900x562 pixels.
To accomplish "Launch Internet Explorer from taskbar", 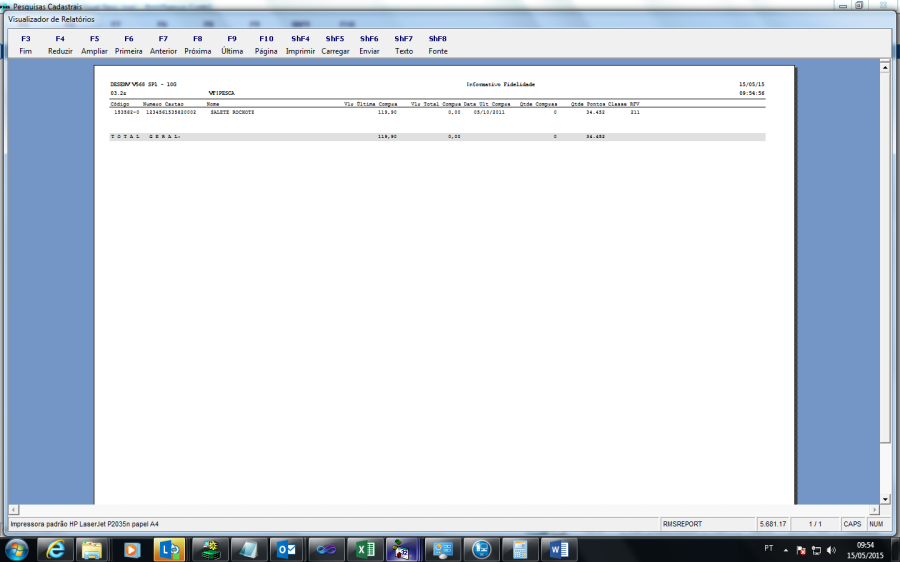I will click(x=55, y=550).
